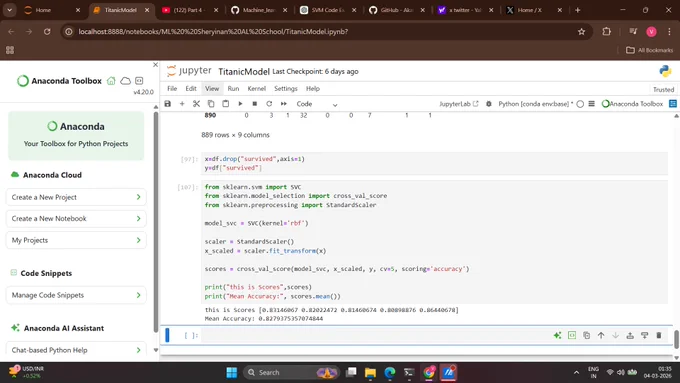Click the blue panel icon at toolbar end
This screenshot has height=383, width=680.
(673, 104)
